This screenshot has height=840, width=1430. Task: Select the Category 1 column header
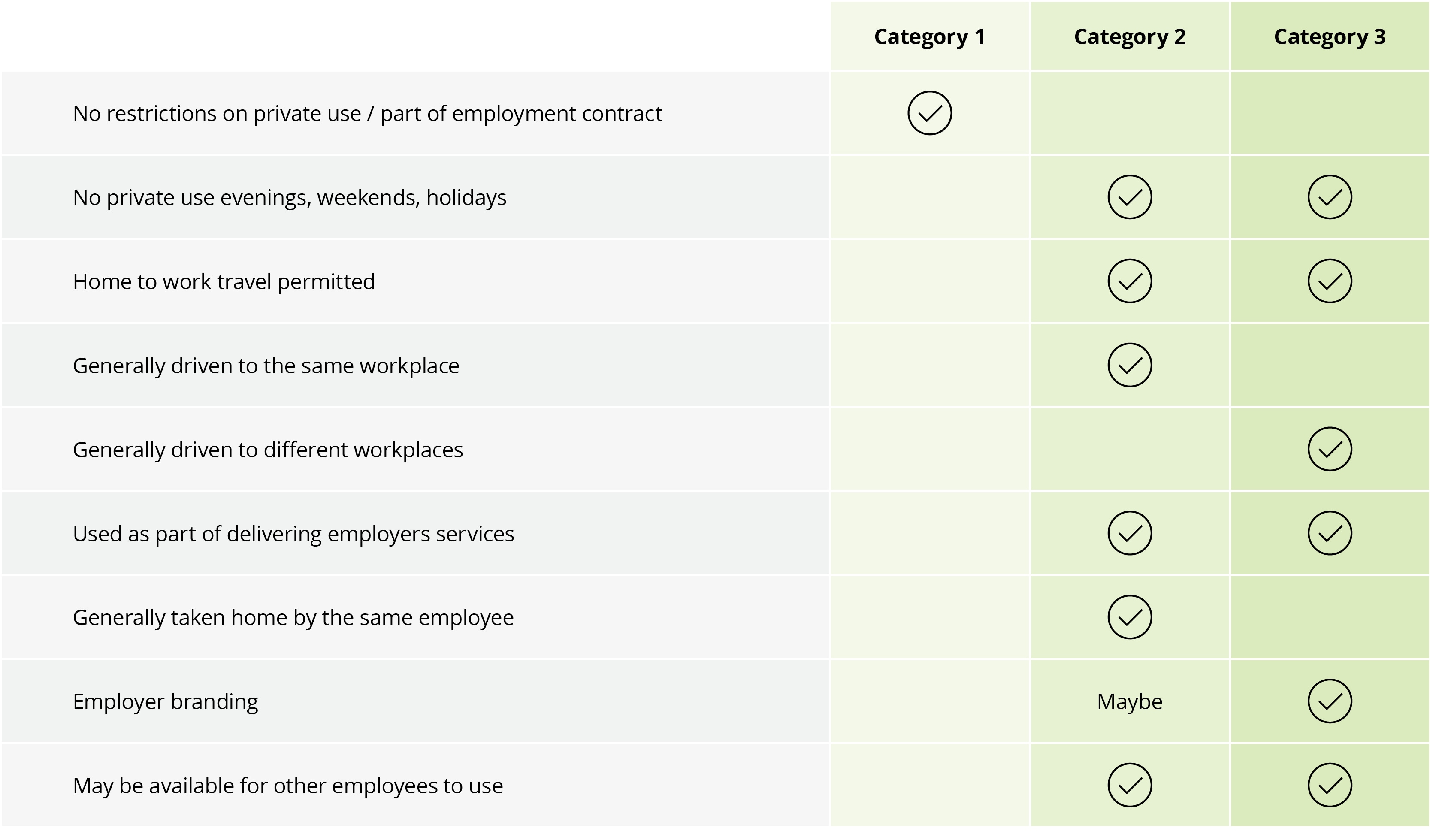coord(929,37)
